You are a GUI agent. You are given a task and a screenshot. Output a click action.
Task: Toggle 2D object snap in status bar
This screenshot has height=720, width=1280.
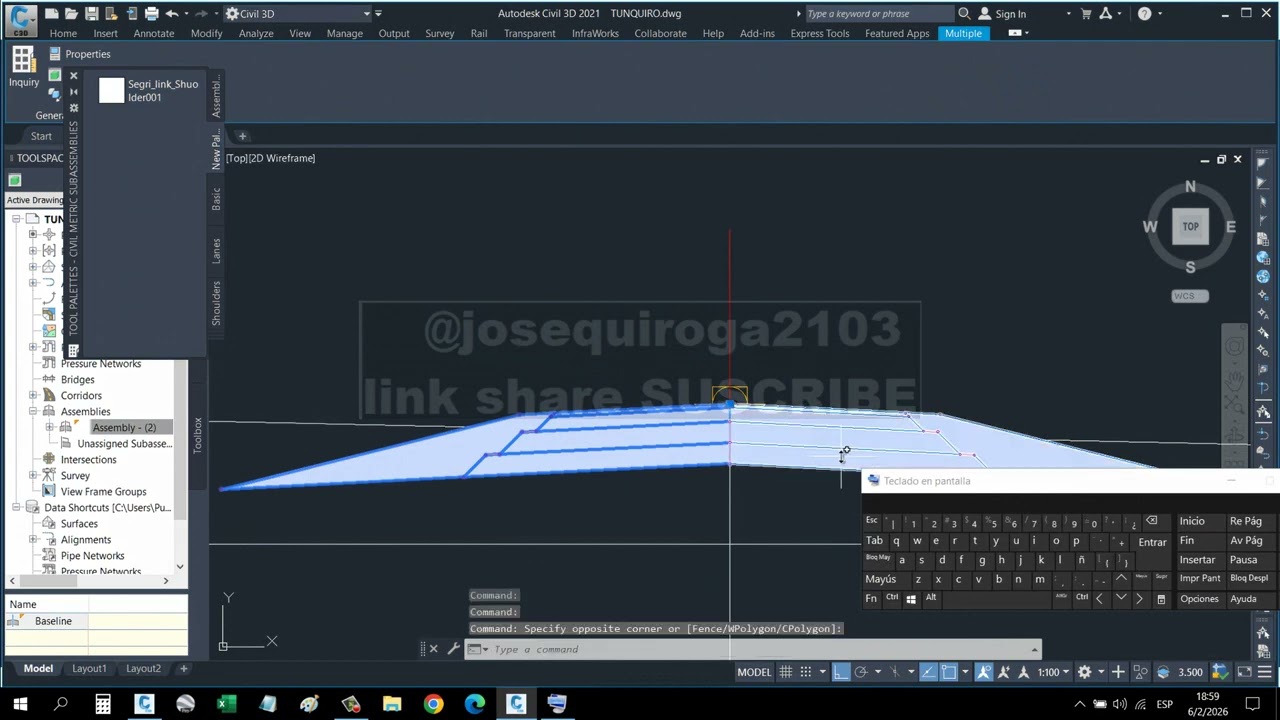pyautogui.click(x=949, y=672)
